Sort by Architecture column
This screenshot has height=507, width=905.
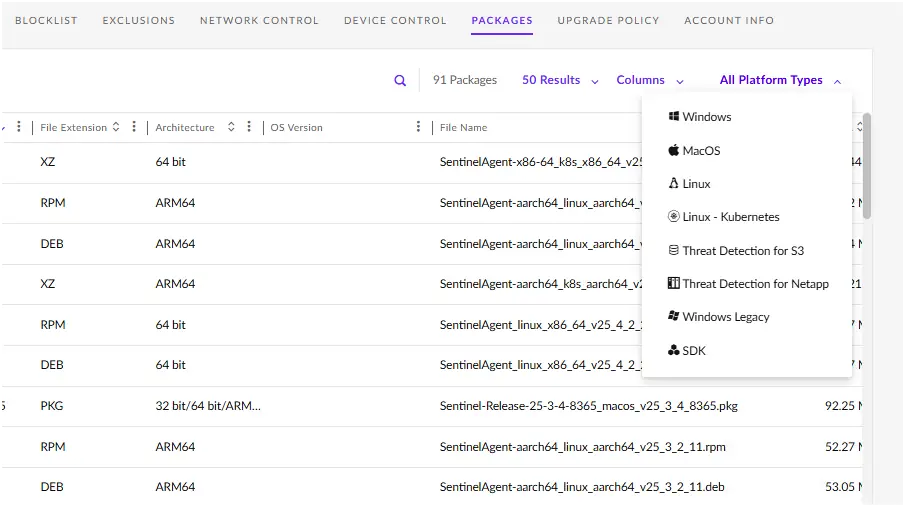231,127
